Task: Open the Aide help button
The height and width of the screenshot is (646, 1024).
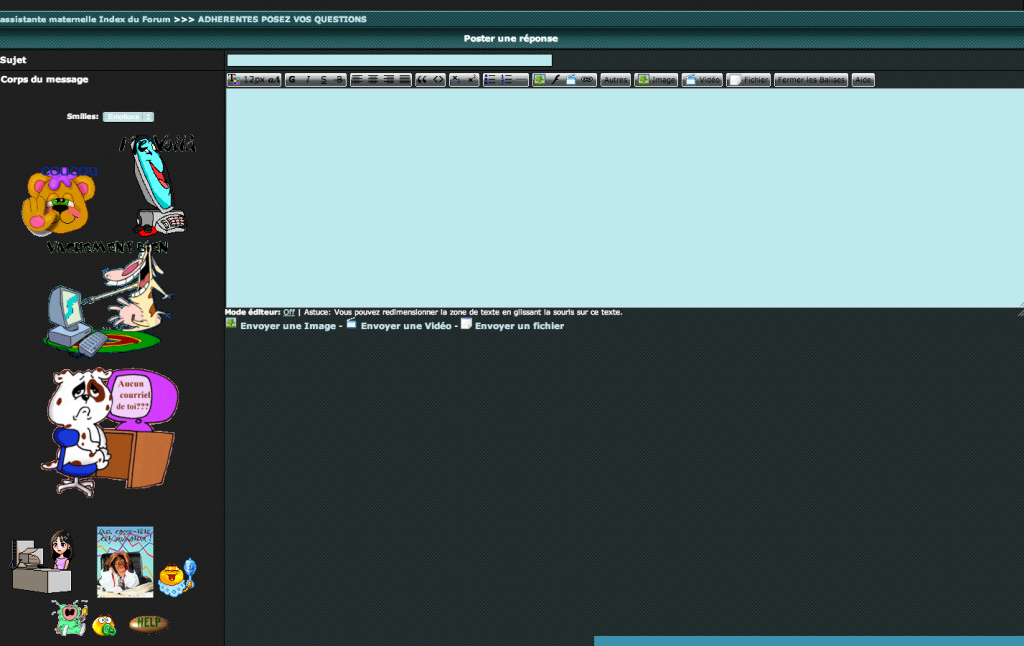Action: (863, 80)
